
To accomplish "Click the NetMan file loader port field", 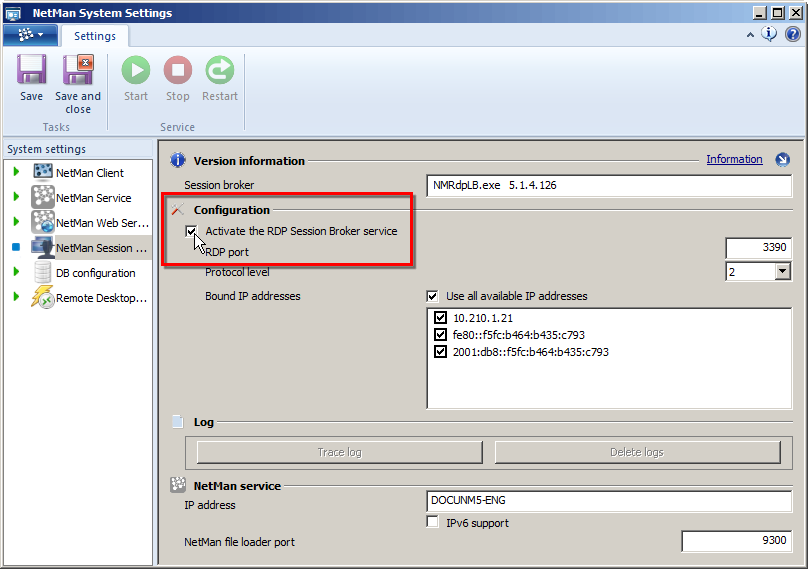I will (736, 541).
